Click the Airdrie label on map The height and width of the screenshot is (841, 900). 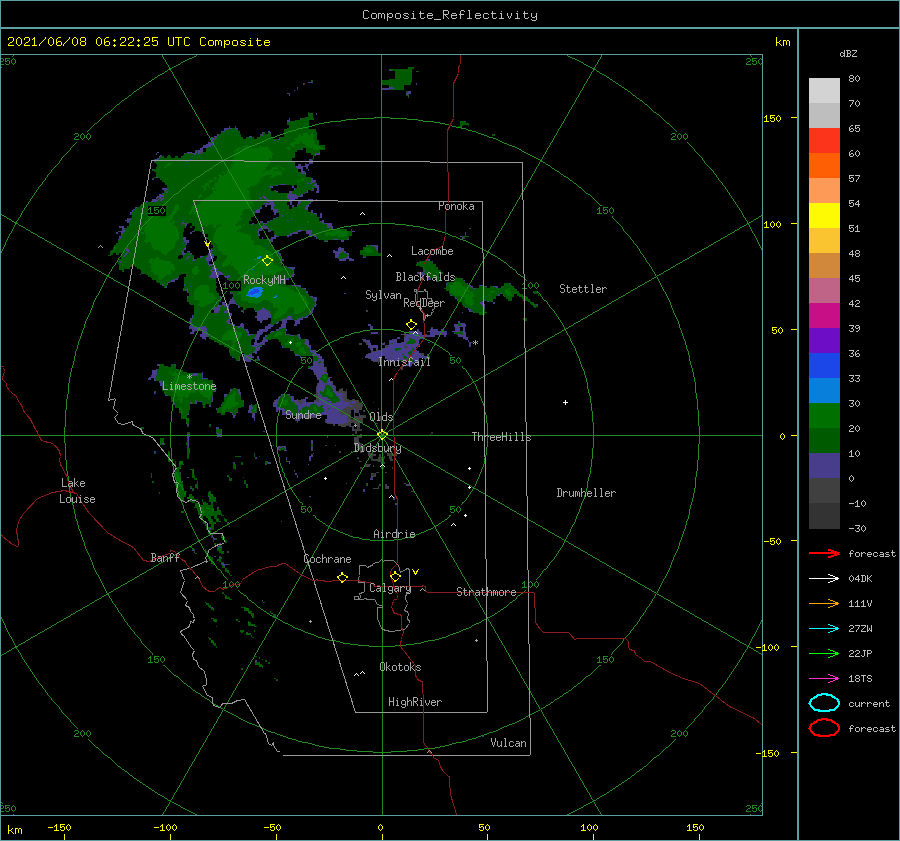click(x=394, y=534)
